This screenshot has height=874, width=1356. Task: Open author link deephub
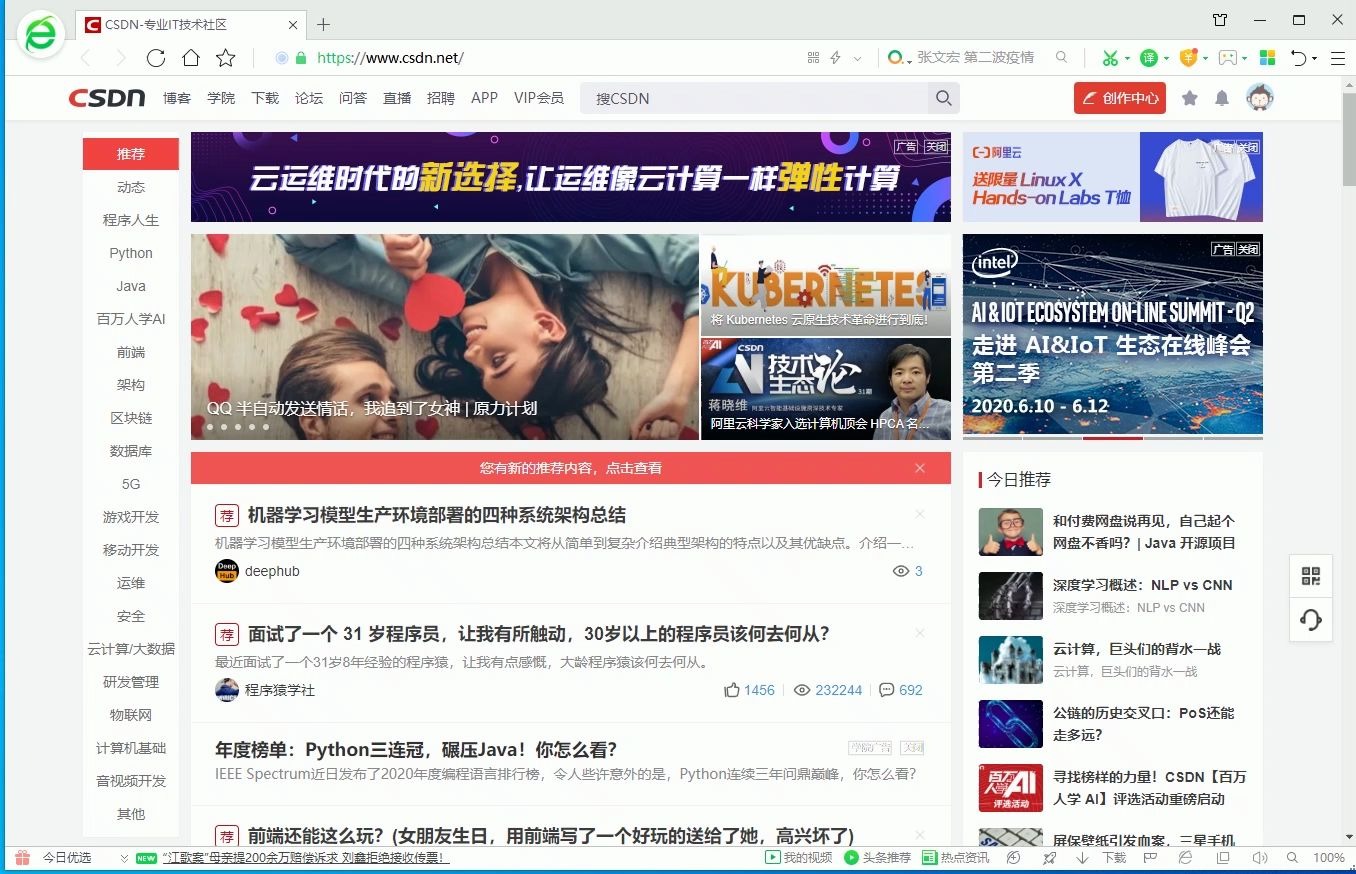coord(272,571)
